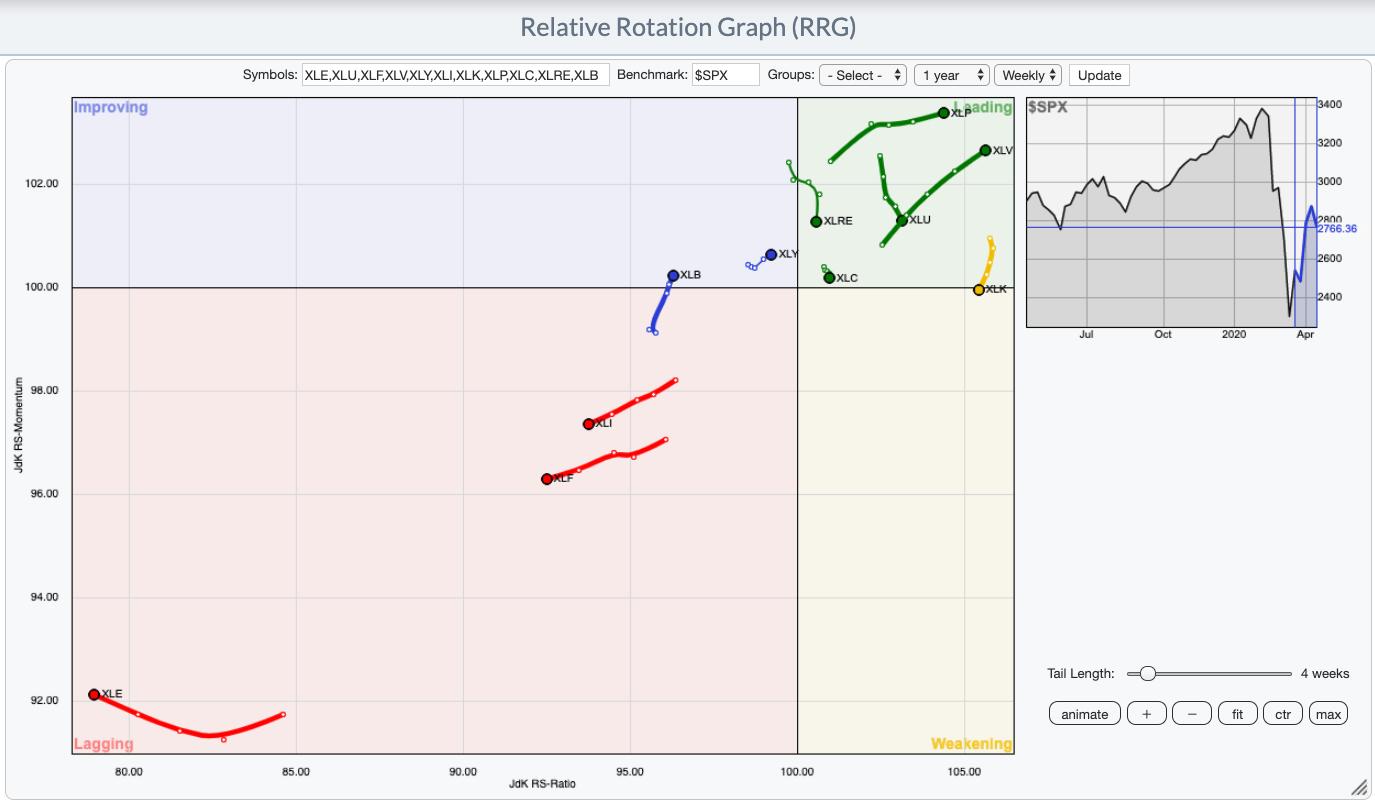The image size is (1375, 804).
Task: Click the Symbols input field
Action: click(x=456, y=75)
